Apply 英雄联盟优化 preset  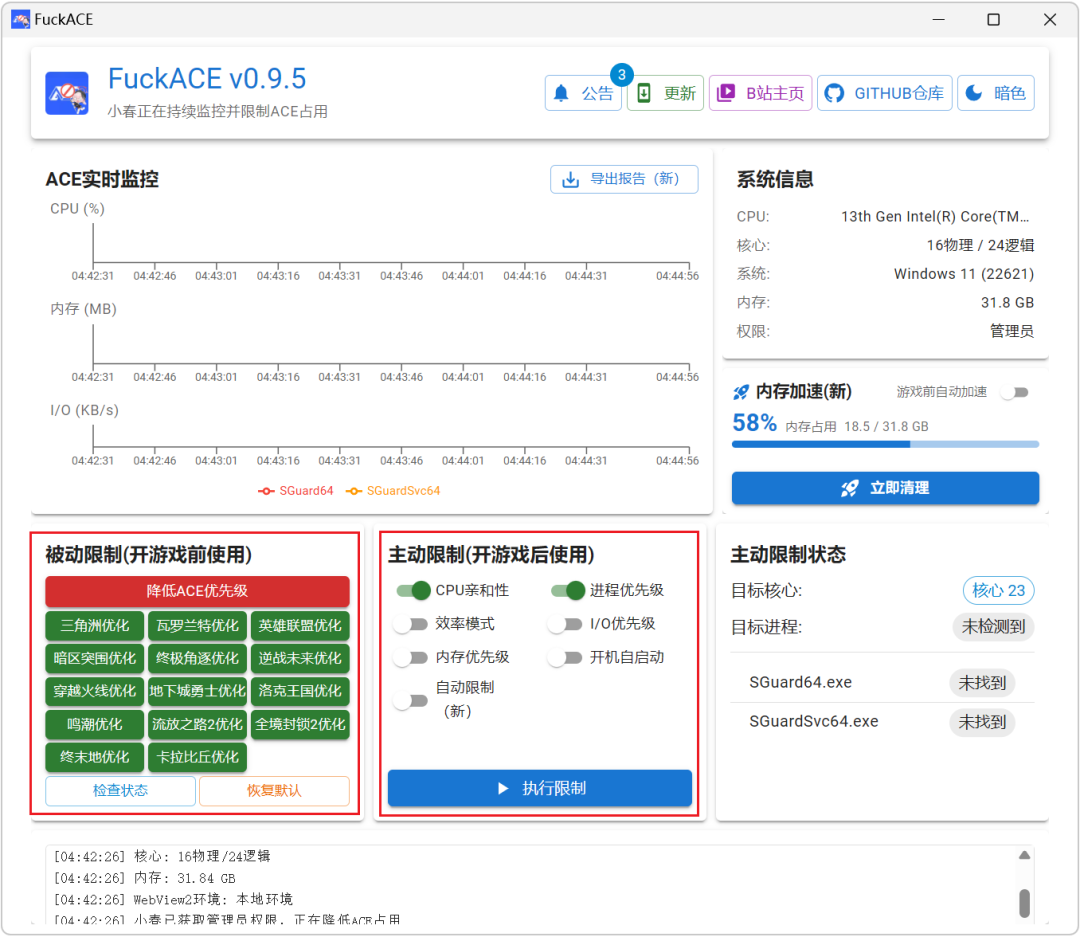pyautogui.click(x=300, y=626)
